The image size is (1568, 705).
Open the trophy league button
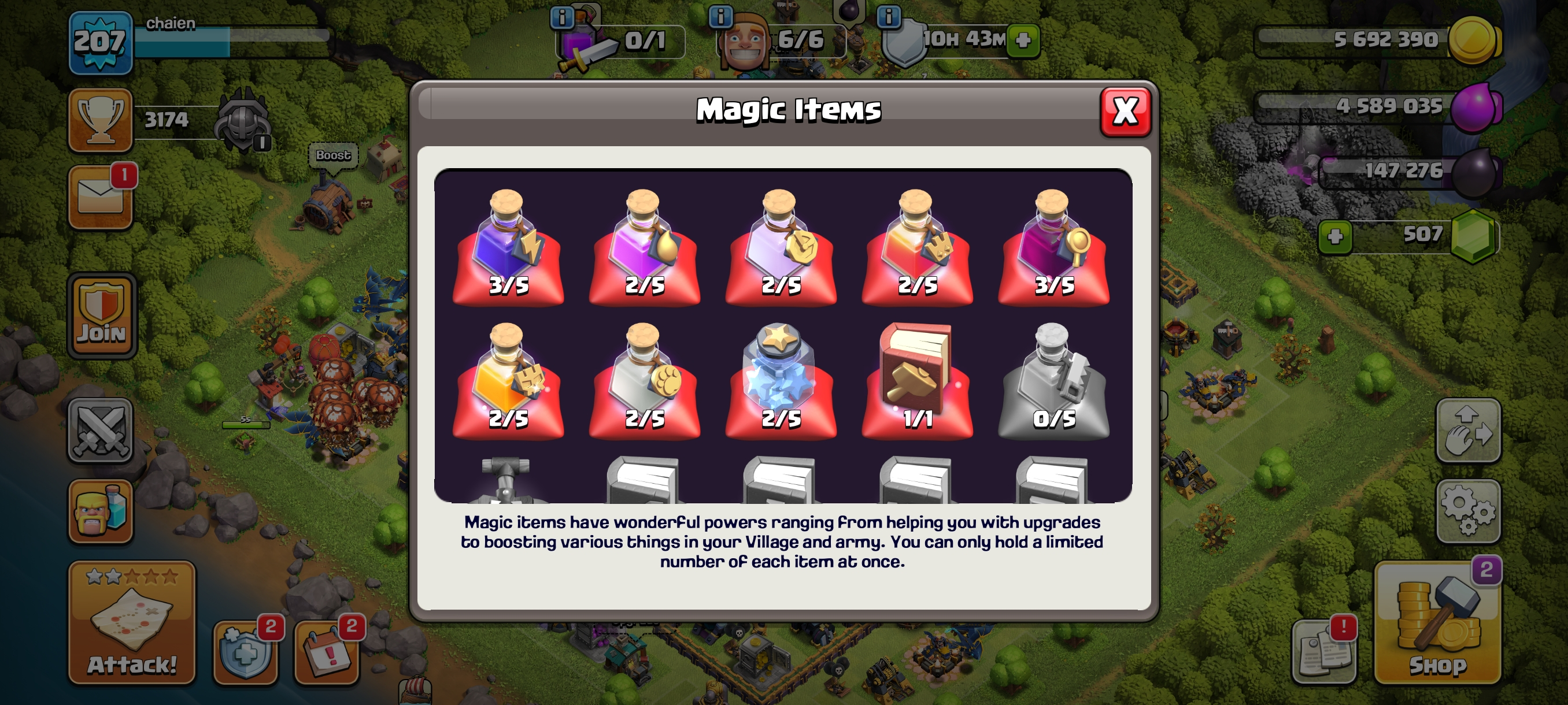coord(101,120)
